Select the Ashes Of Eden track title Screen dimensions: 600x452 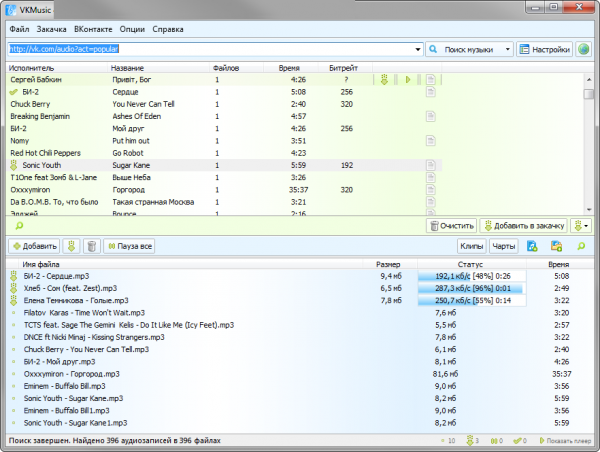coord(137,116)
